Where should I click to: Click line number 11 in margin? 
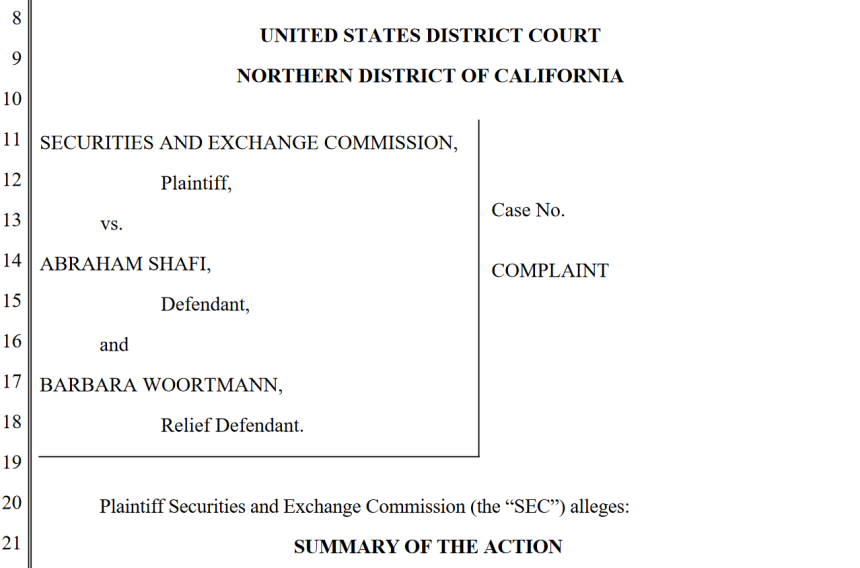[12, 139]
